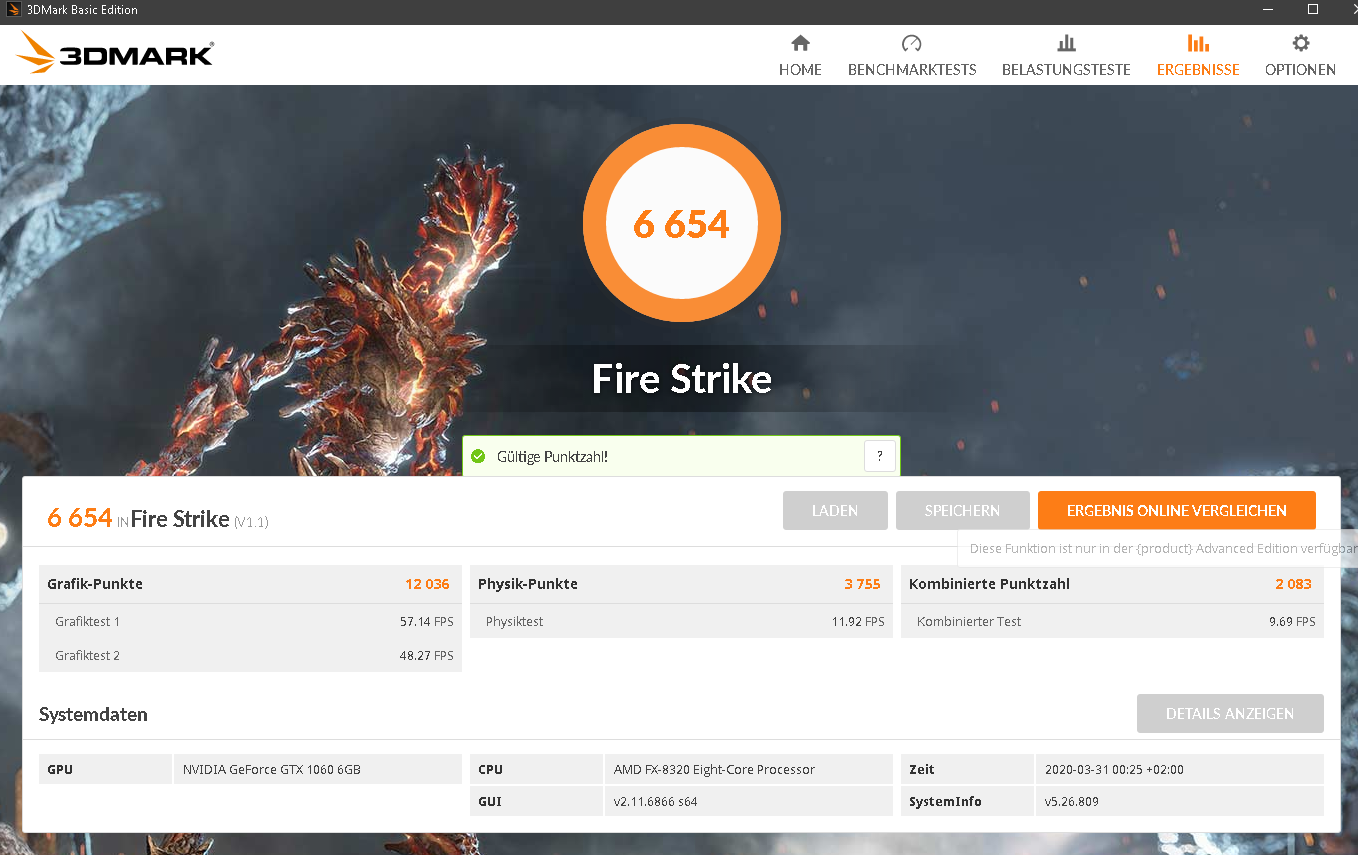Click ERGEBNIS ONLINE VERGLEICHEN button
The image size is (1358, 855).
pyautogui.click(x=1176, y=510)
